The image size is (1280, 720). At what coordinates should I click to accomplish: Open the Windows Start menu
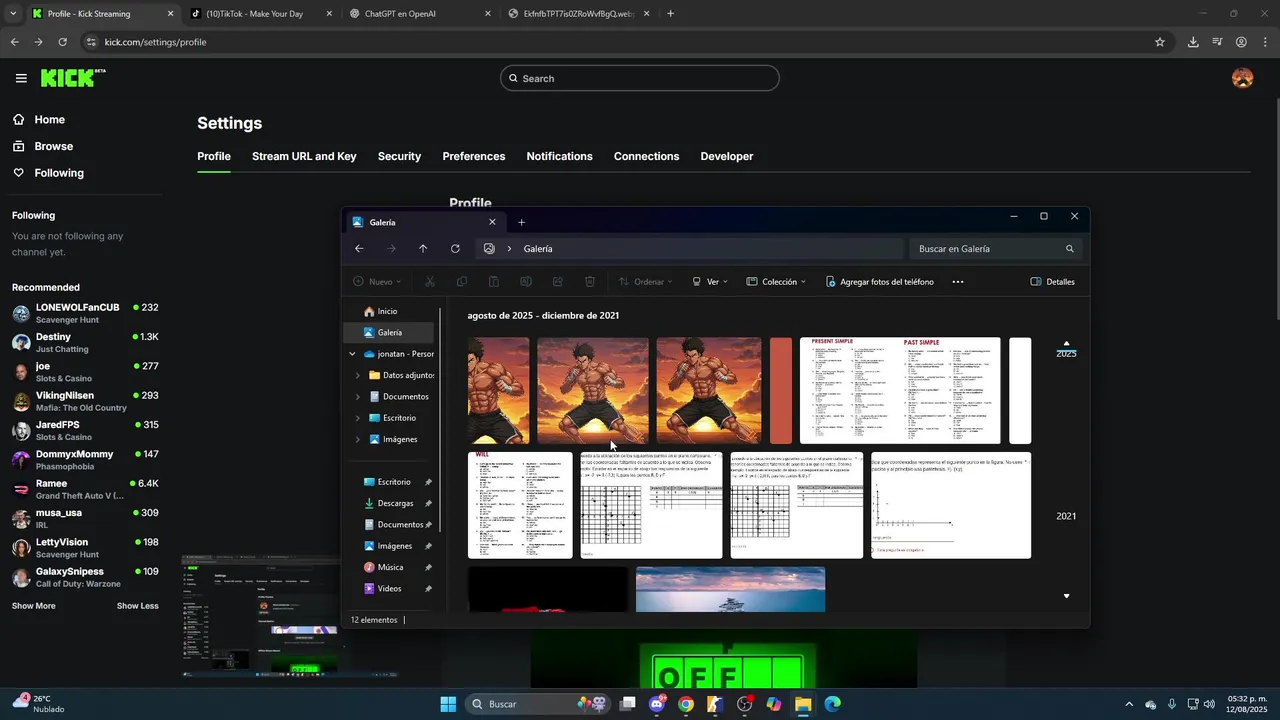[x=448, y=704]
